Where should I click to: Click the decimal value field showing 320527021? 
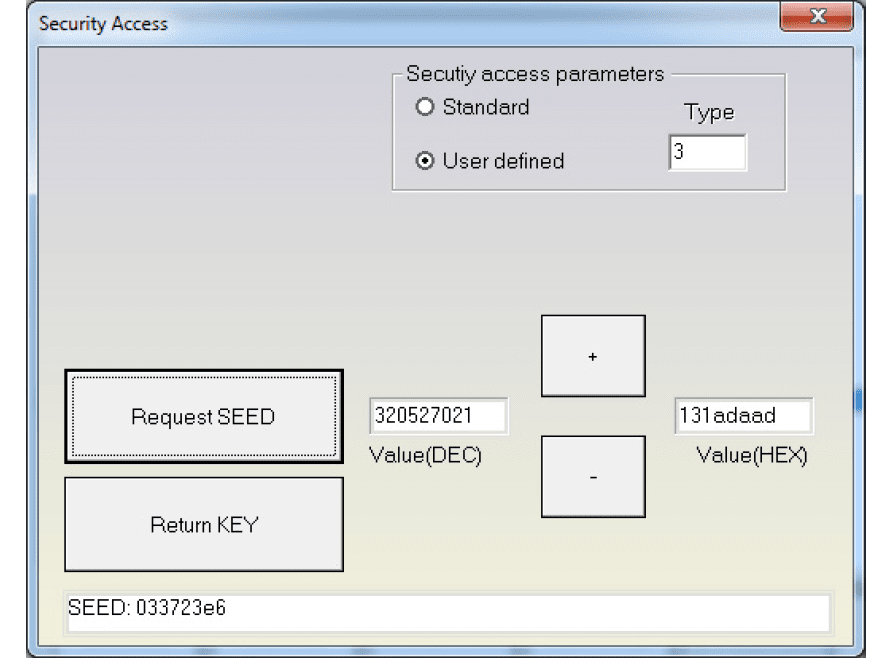pyautogui.click(x=438, y=416)
